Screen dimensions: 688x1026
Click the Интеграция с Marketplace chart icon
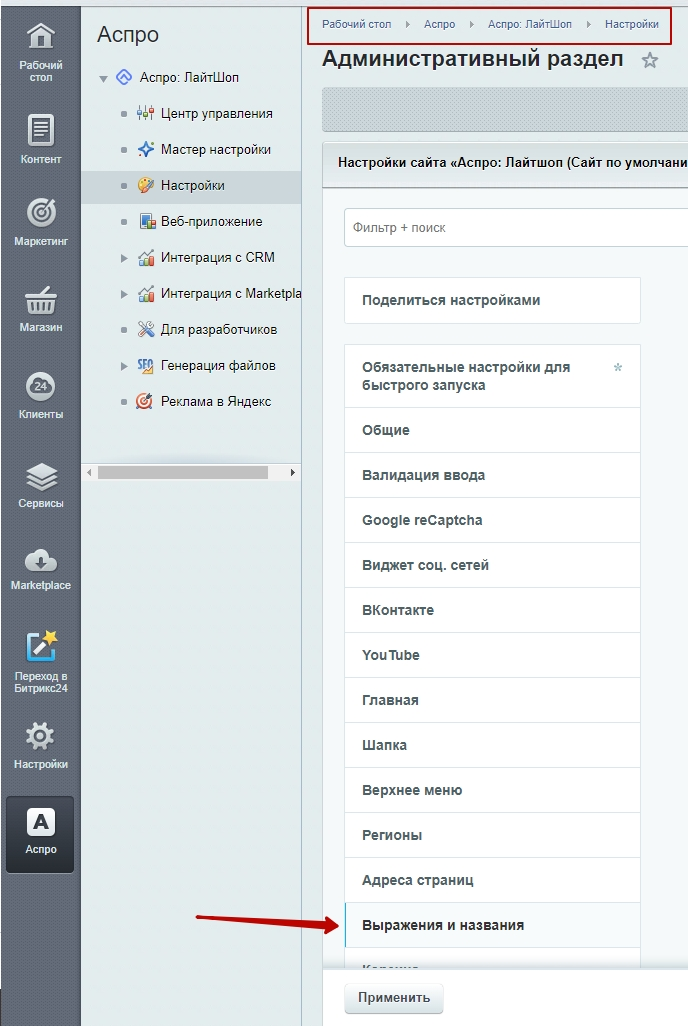pos(145,293)
